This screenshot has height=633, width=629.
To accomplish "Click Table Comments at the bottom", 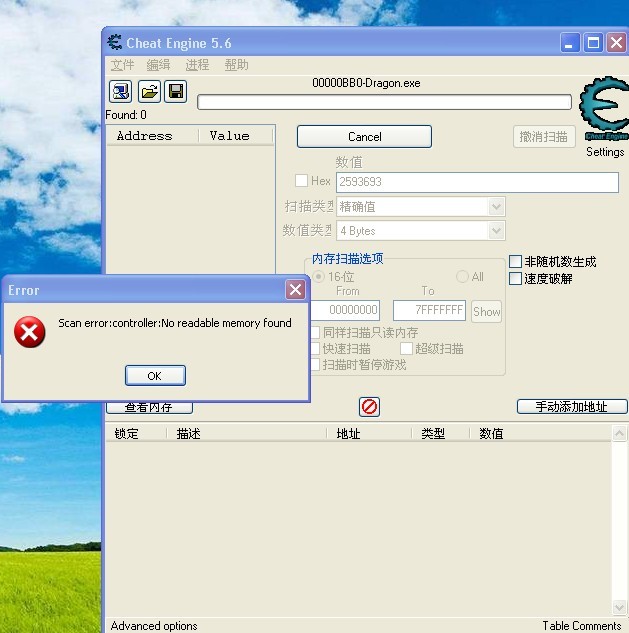I will pos(582,626).
